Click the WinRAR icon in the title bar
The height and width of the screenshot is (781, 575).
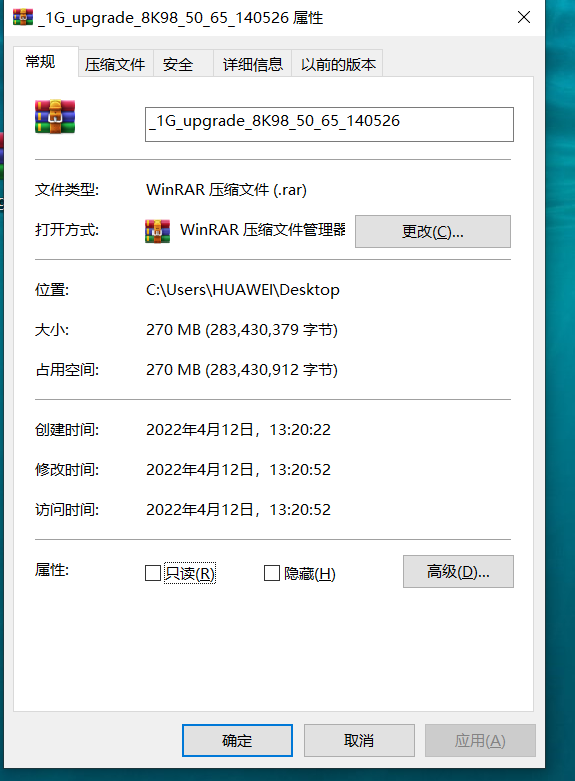[23, 17]
